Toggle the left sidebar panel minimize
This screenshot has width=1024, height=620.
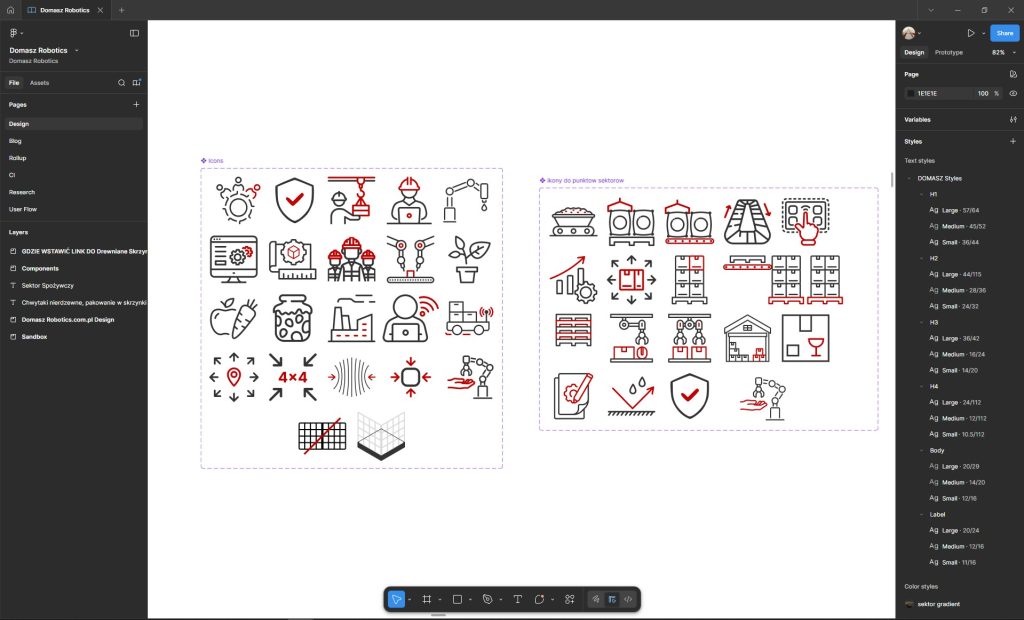point(135,33)
